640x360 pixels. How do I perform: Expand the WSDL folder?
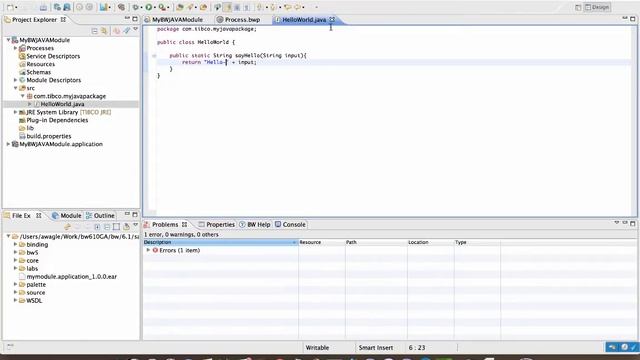[x=16, y=300]
